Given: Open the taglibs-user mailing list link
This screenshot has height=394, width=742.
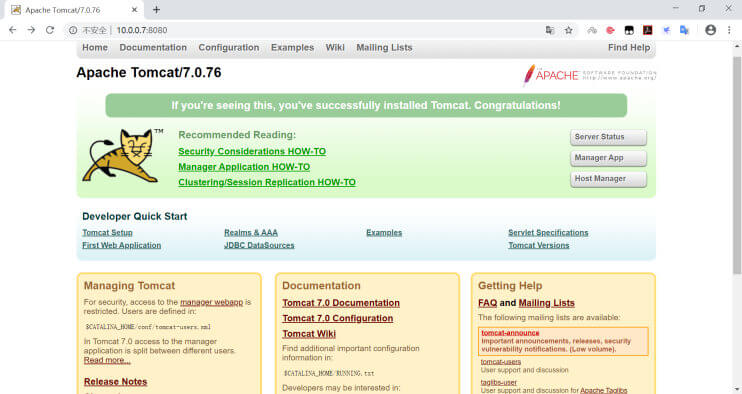Looking at the screenshot, I should pos(499,382).
